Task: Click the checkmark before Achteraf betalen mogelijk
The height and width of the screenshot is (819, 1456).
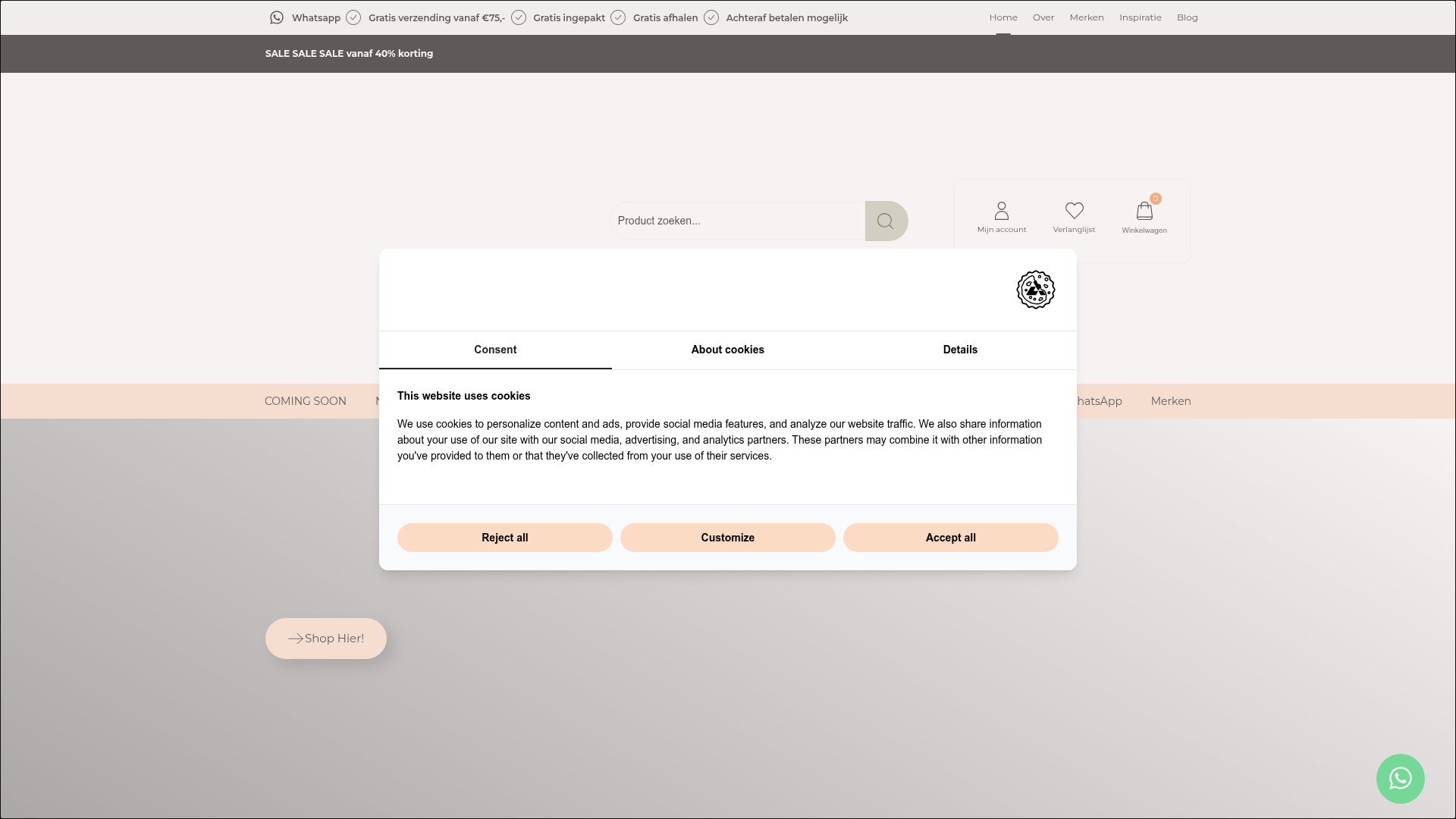Action: (x=711, y=17)
